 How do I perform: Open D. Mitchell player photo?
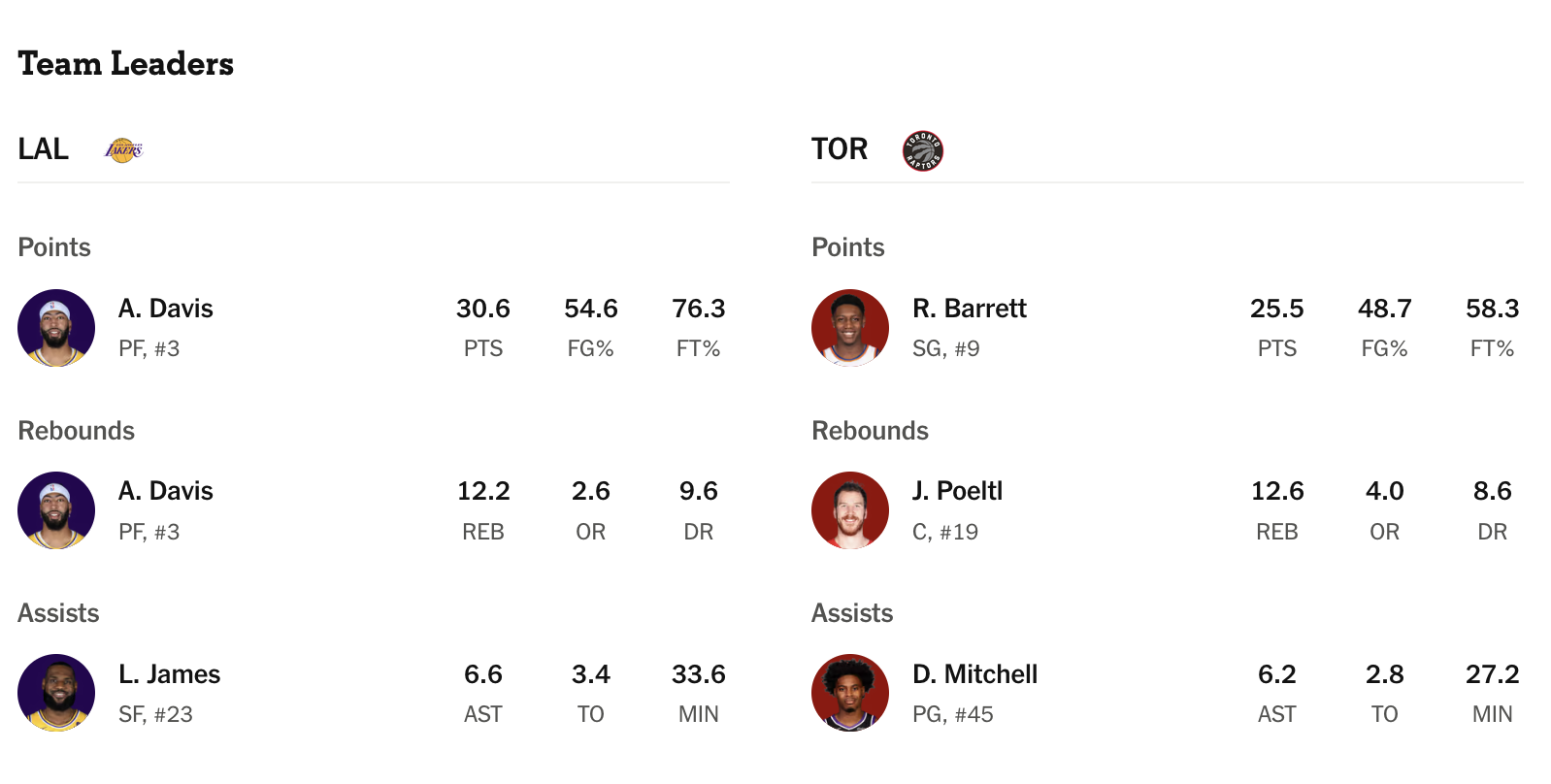tap(850, 693)
